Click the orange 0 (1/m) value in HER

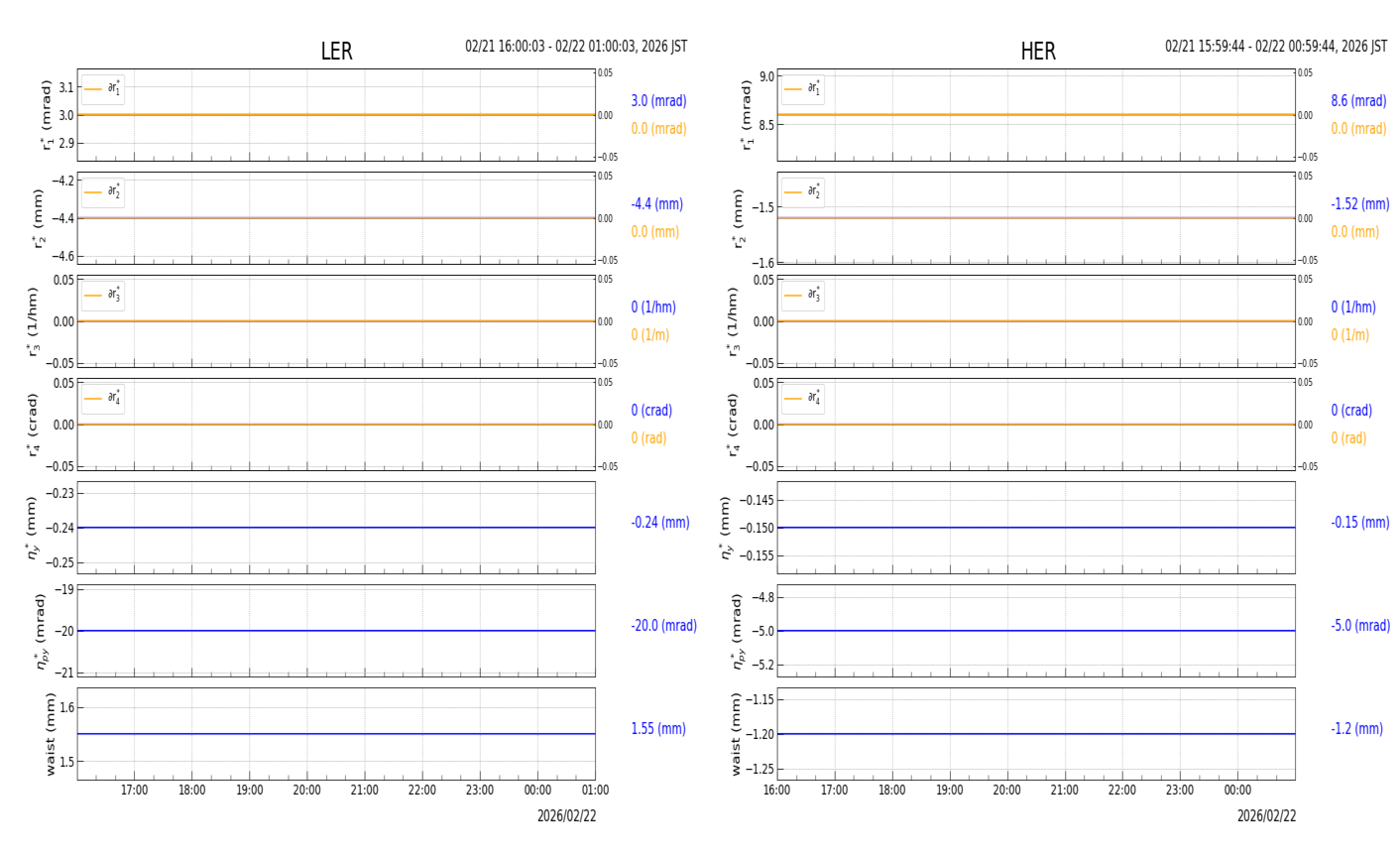click(1350, 335)
